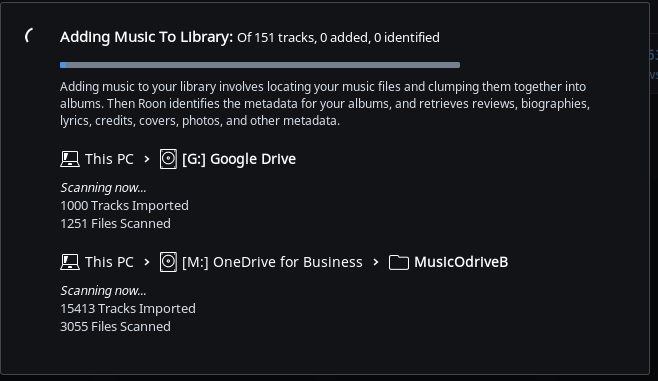
Task: Click the folder icon next to MusicOdriveB
Action: coord(399,263)
